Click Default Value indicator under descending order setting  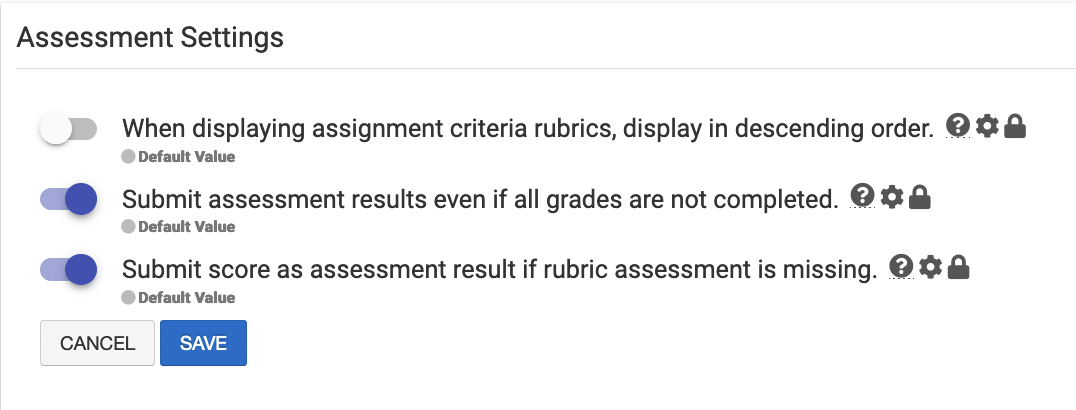click(178, 157)
